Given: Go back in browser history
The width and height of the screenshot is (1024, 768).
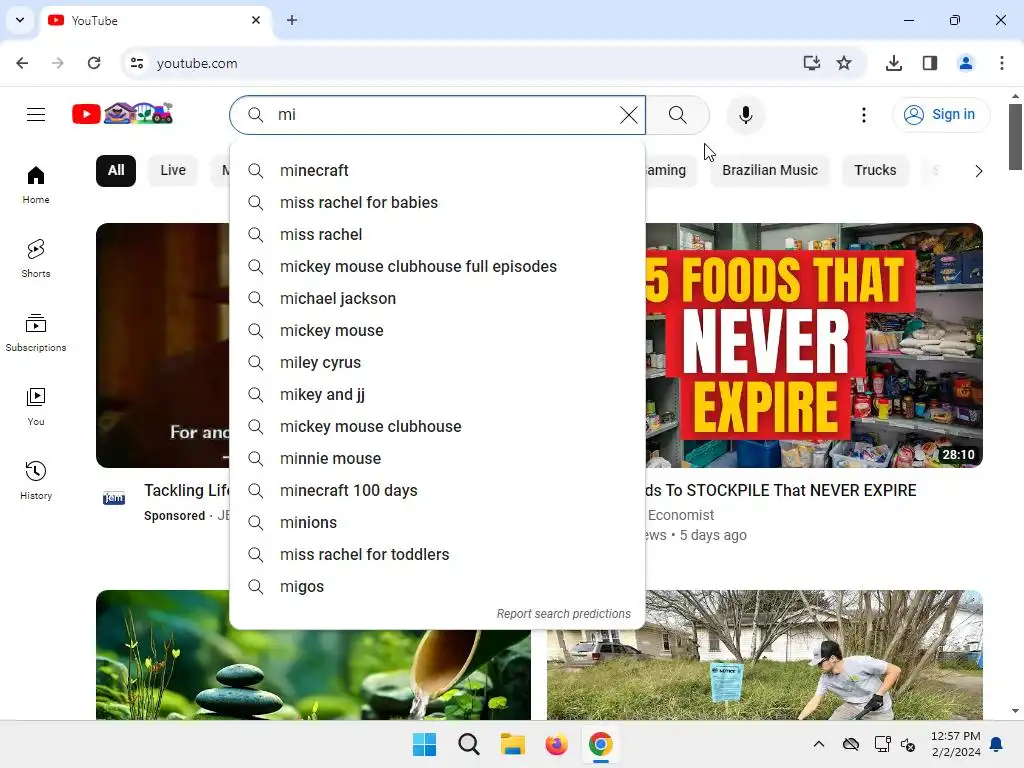Looking at the screenshot, I should click(22, 63).
